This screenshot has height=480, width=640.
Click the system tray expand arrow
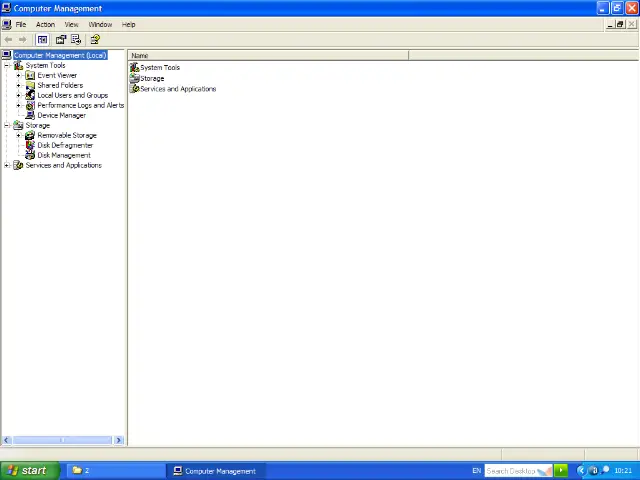tap(581, 471)
